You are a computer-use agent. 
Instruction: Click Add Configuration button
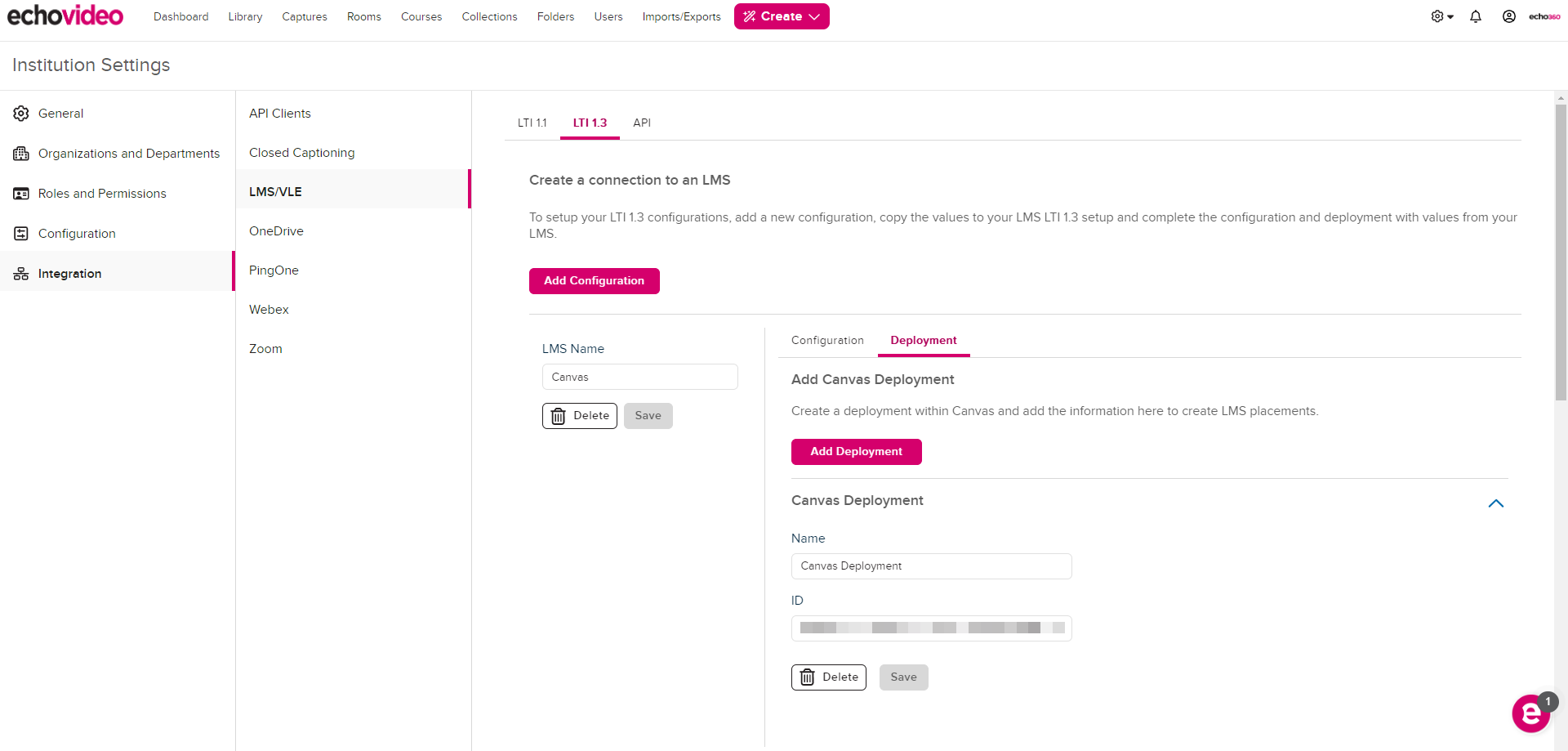point(595,281)
